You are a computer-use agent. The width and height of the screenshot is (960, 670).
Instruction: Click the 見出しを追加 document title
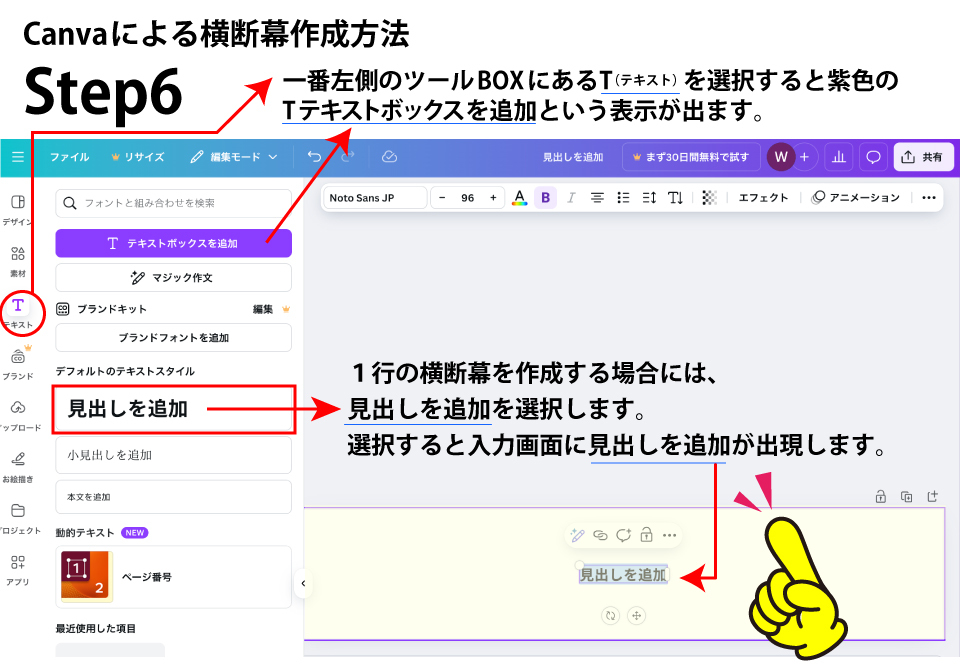point(573,157)
